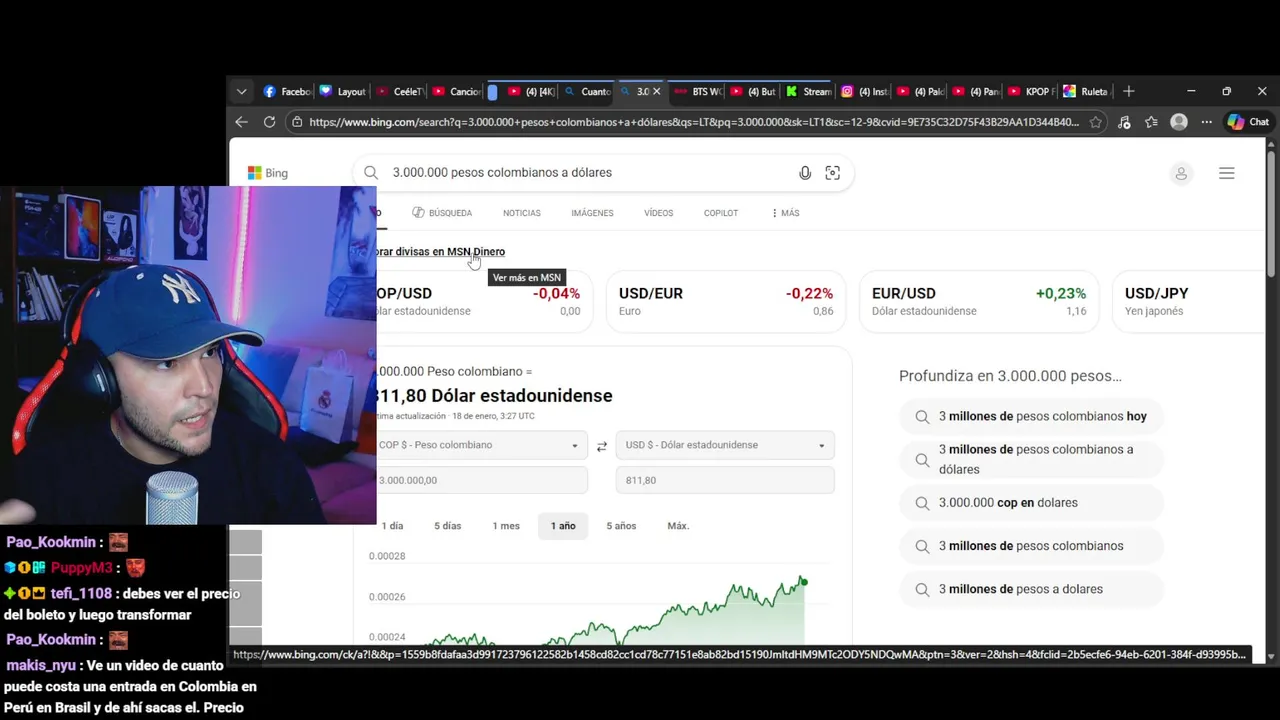This screenshot has height=720, width=1280.
Task: Open the USD/JPY currency card
Action: [x=1190, y=301]
